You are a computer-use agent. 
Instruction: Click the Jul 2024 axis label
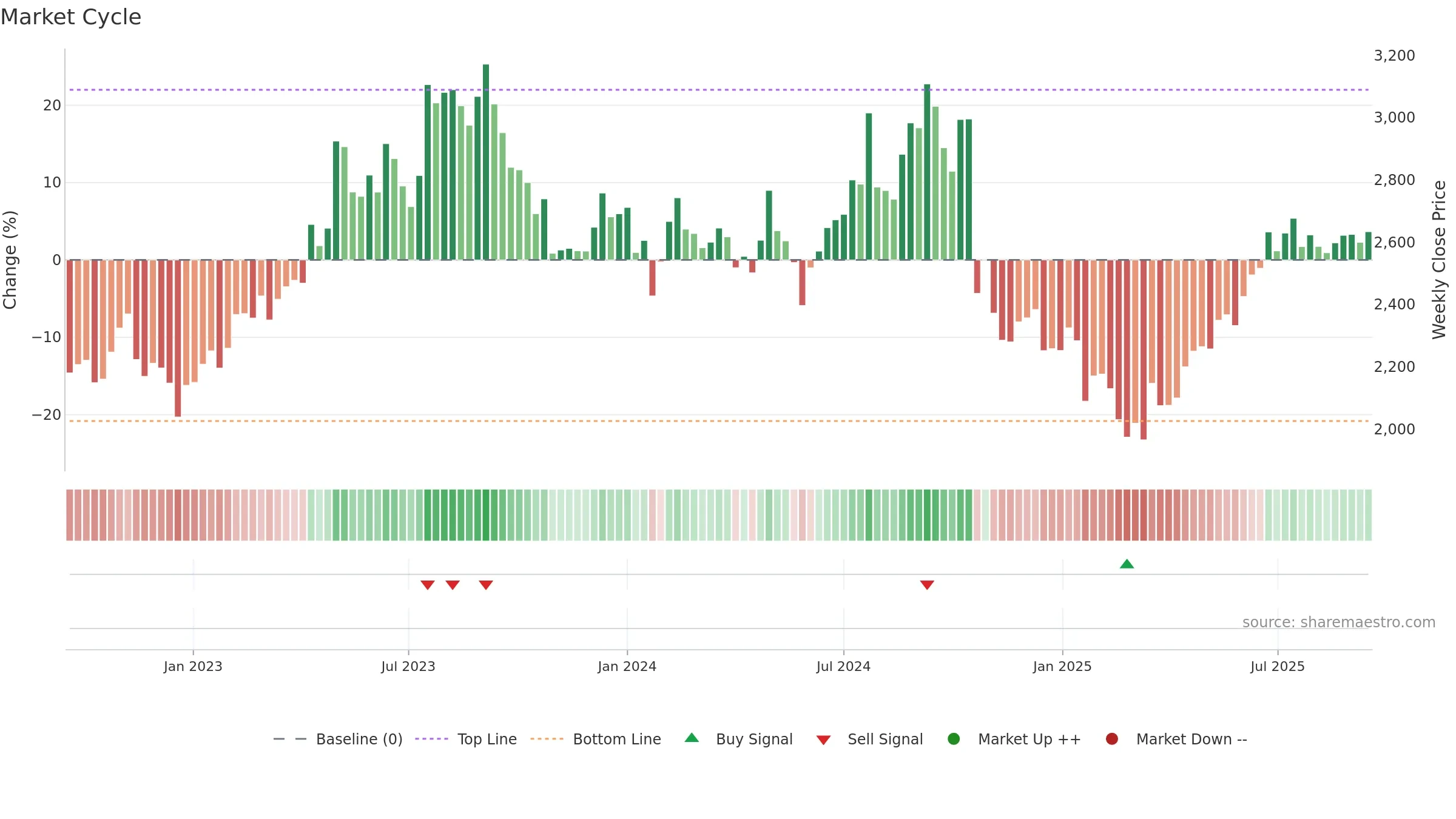tap(843, 667)
